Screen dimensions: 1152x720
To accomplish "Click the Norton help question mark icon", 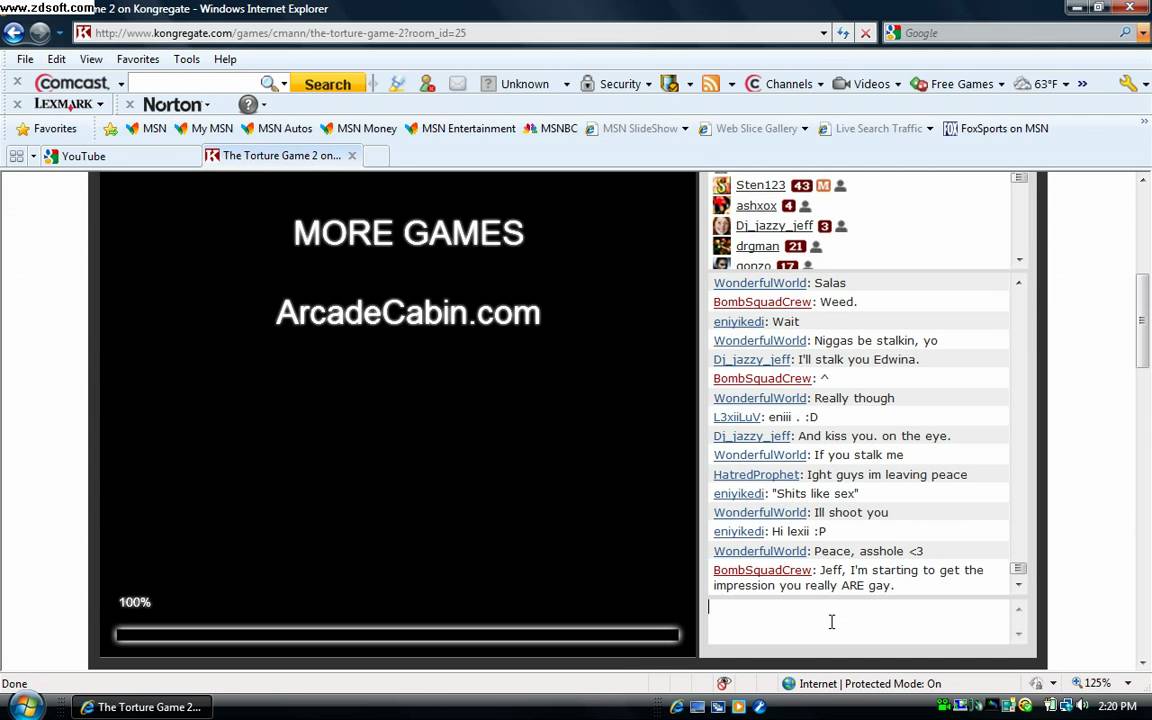I will (248, 104).
